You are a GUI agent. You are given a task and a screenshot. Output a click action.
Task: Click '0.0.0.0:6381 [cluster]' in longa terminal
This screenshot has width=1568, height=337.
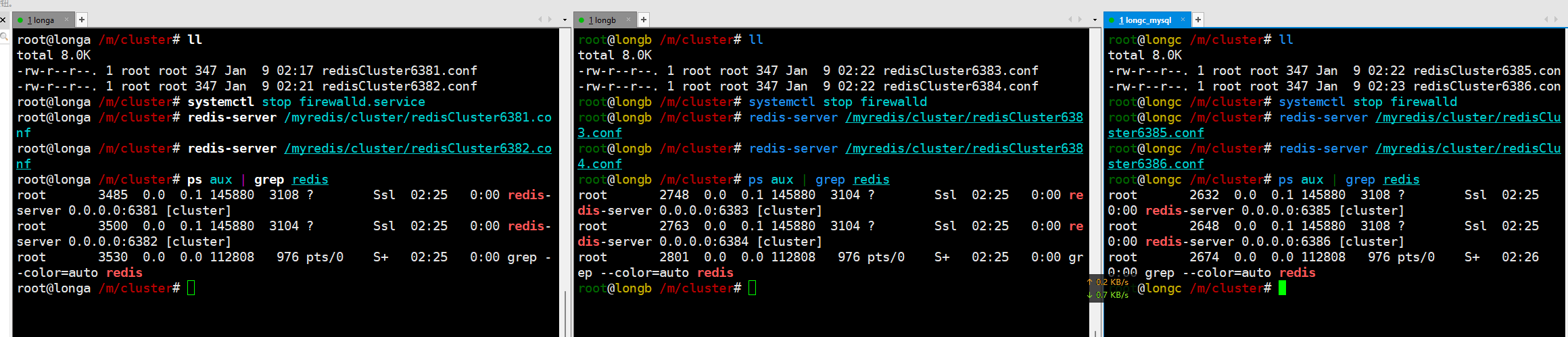click(150, 211)
